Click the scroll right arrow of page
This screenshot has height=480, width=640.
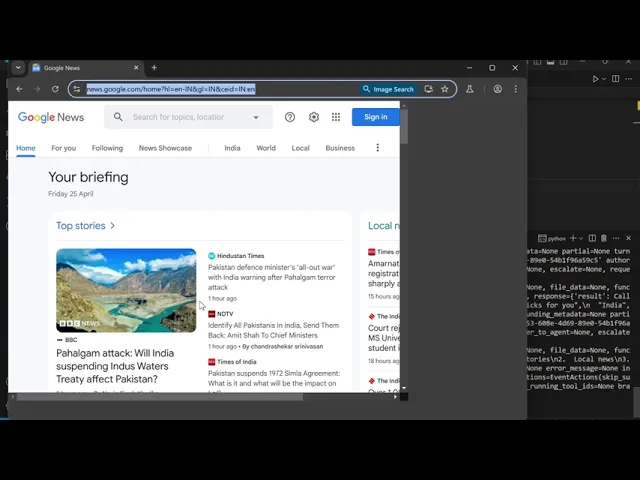pyautogui.click(x=395, y=397)
